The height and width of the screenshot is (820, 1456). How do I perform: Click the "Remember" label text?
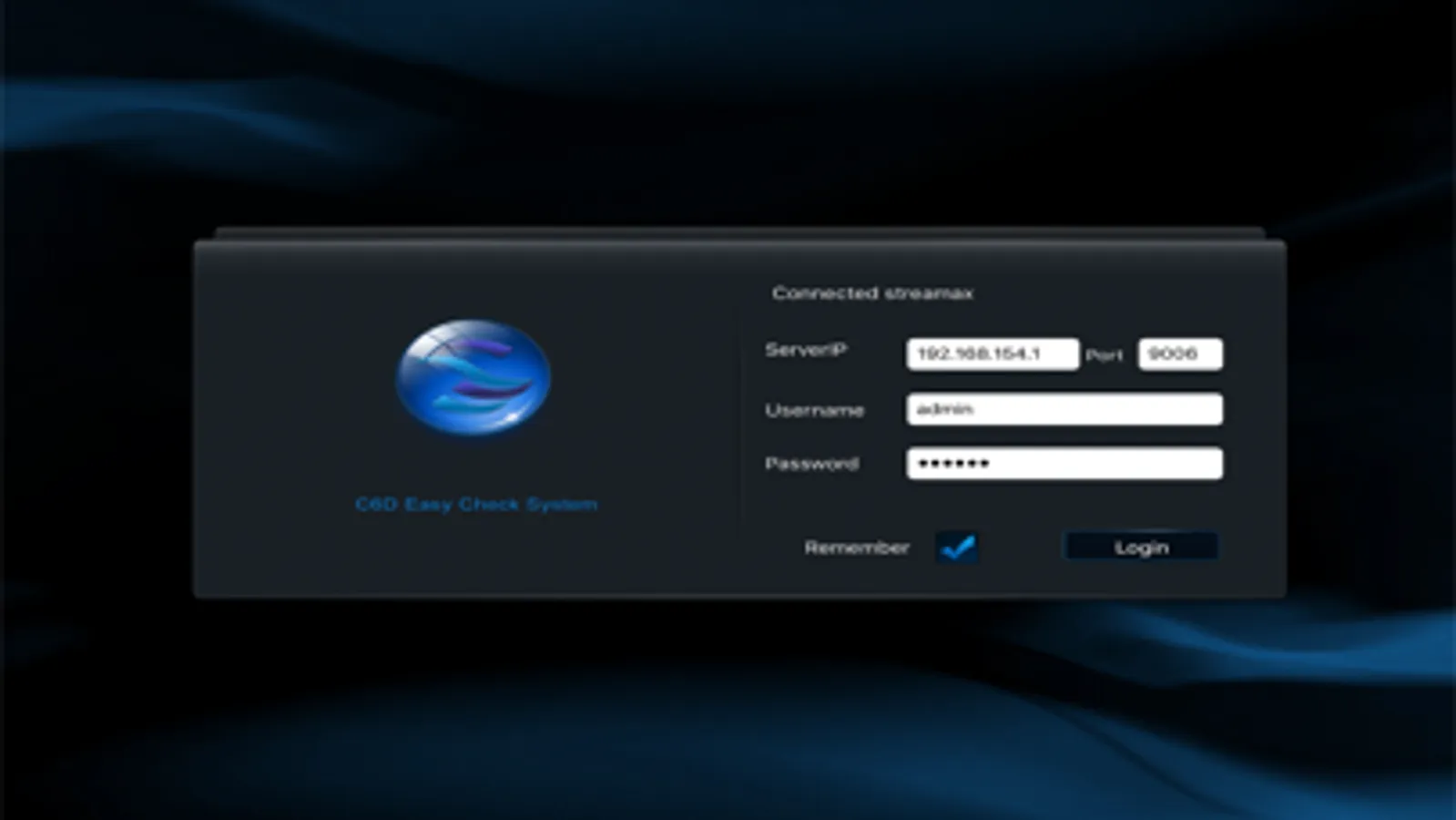pos(857,548)
